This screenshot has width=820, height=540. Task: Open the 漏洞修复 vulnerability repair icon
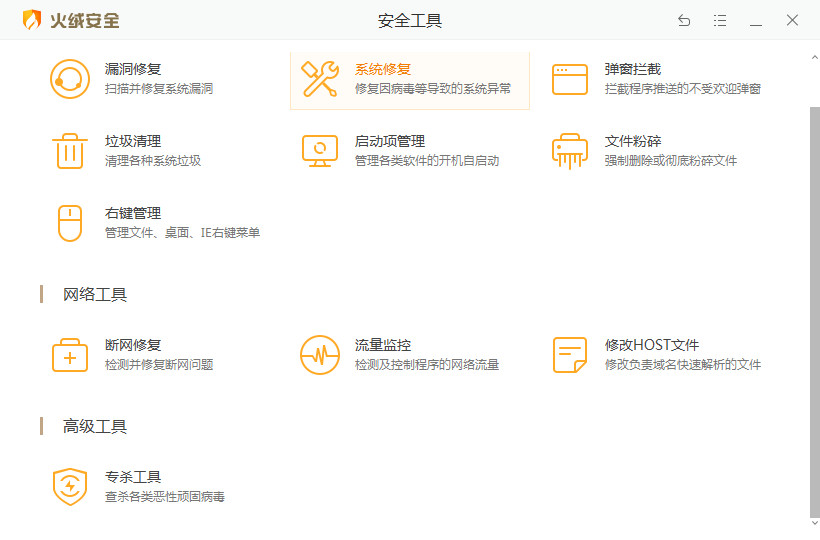[x=70, y=79]
